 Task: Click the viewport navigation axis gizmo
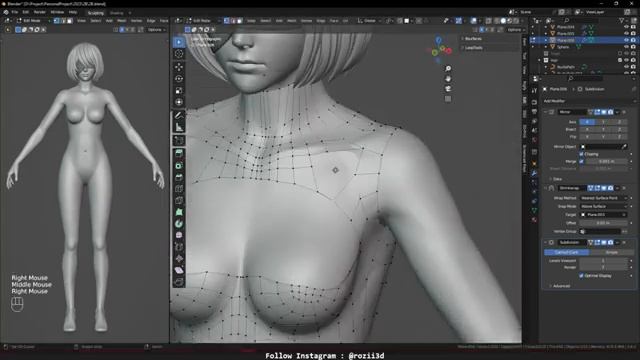(x=440, y=50)
